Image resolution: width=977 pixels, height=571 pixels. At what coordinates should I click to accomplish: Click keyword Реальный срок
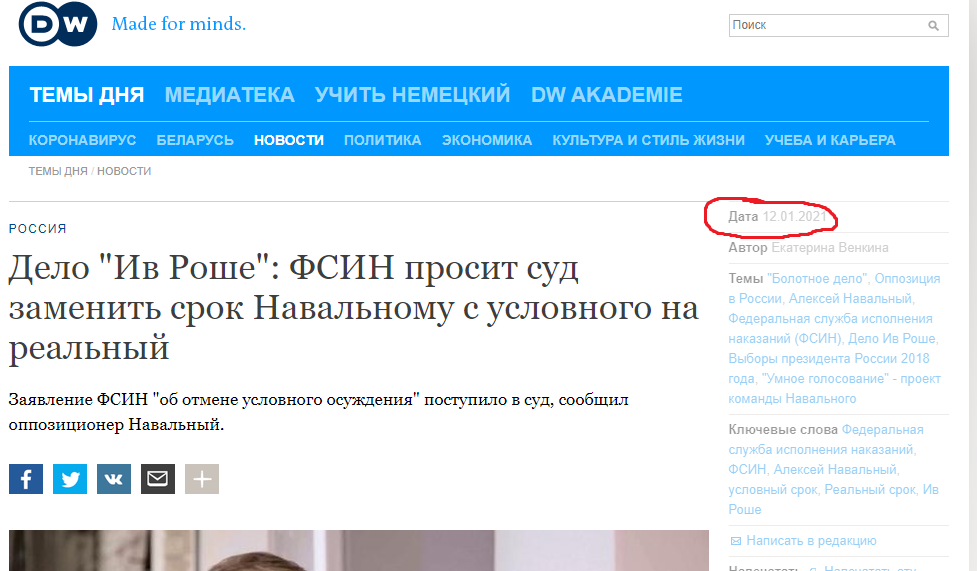pyautogui.click(x=870, y=489)
